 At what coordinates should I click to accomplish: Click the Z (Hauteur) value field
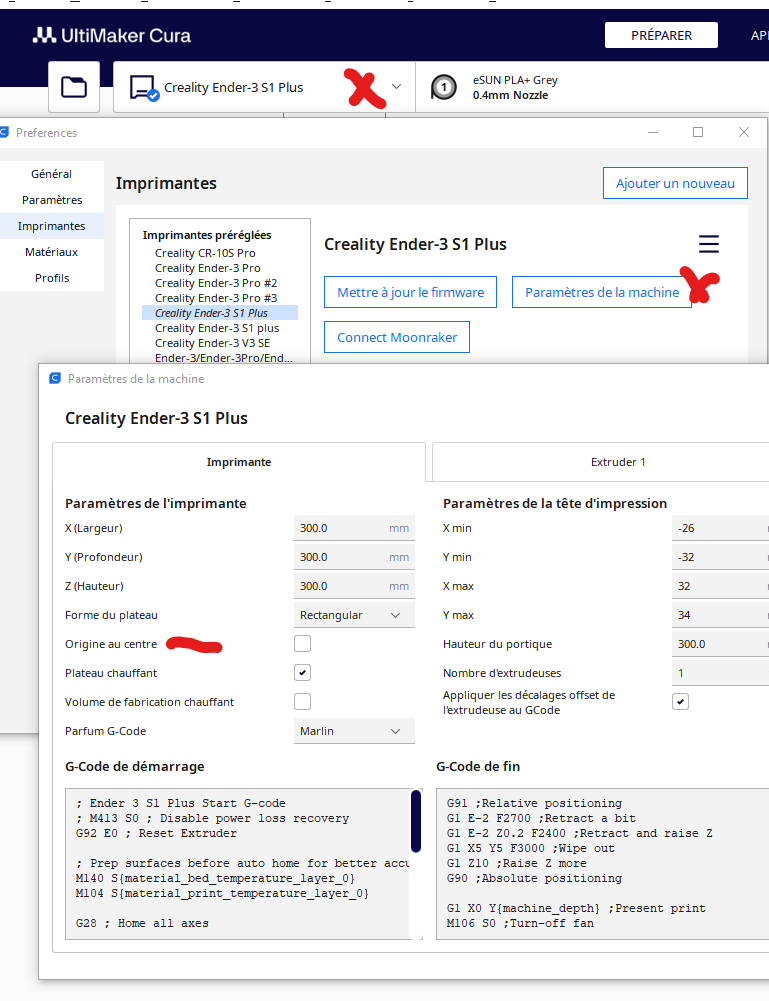click(354, 586)
